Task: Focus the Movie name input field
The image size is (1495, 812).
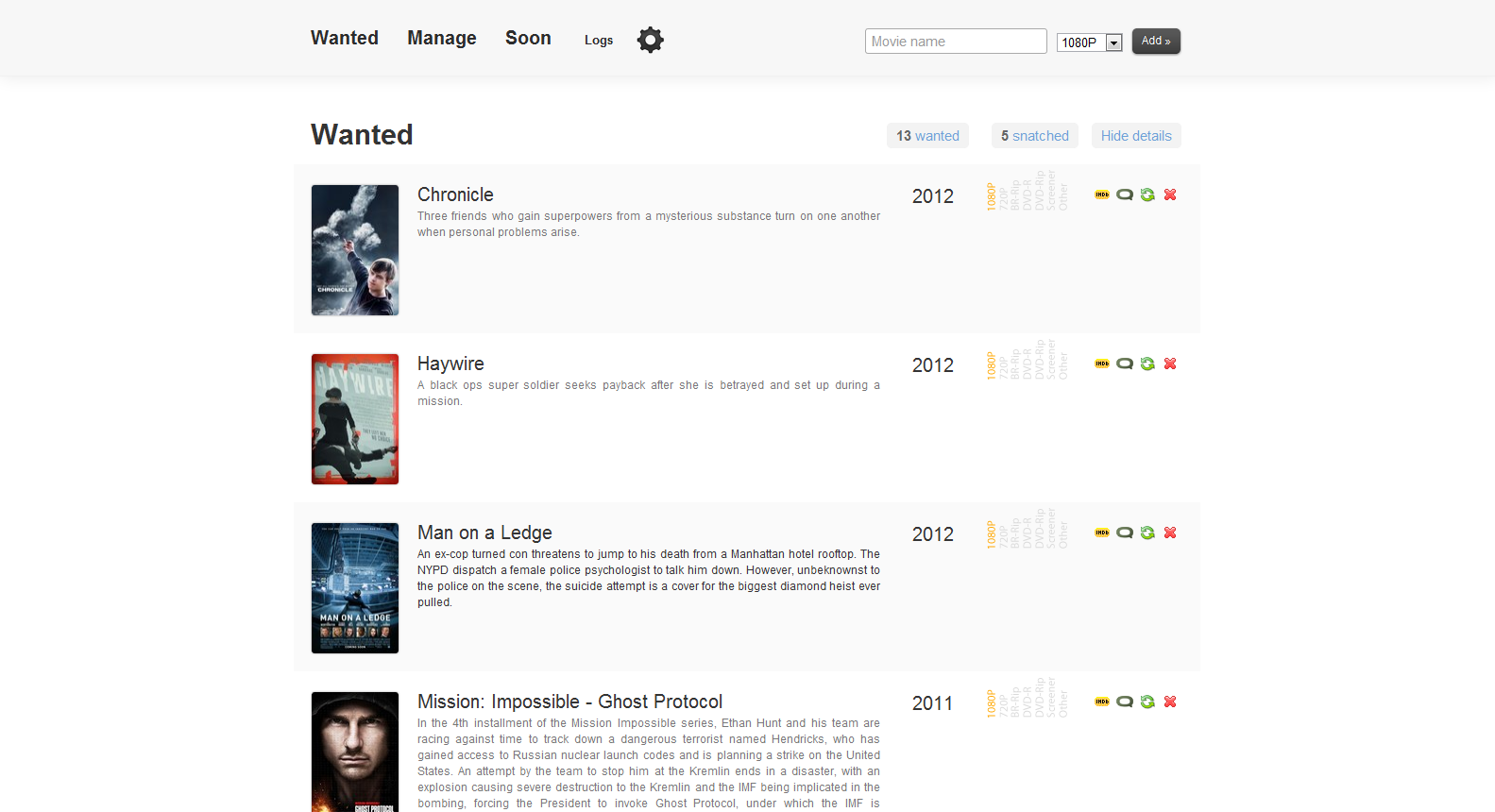Action: [956, 42]
